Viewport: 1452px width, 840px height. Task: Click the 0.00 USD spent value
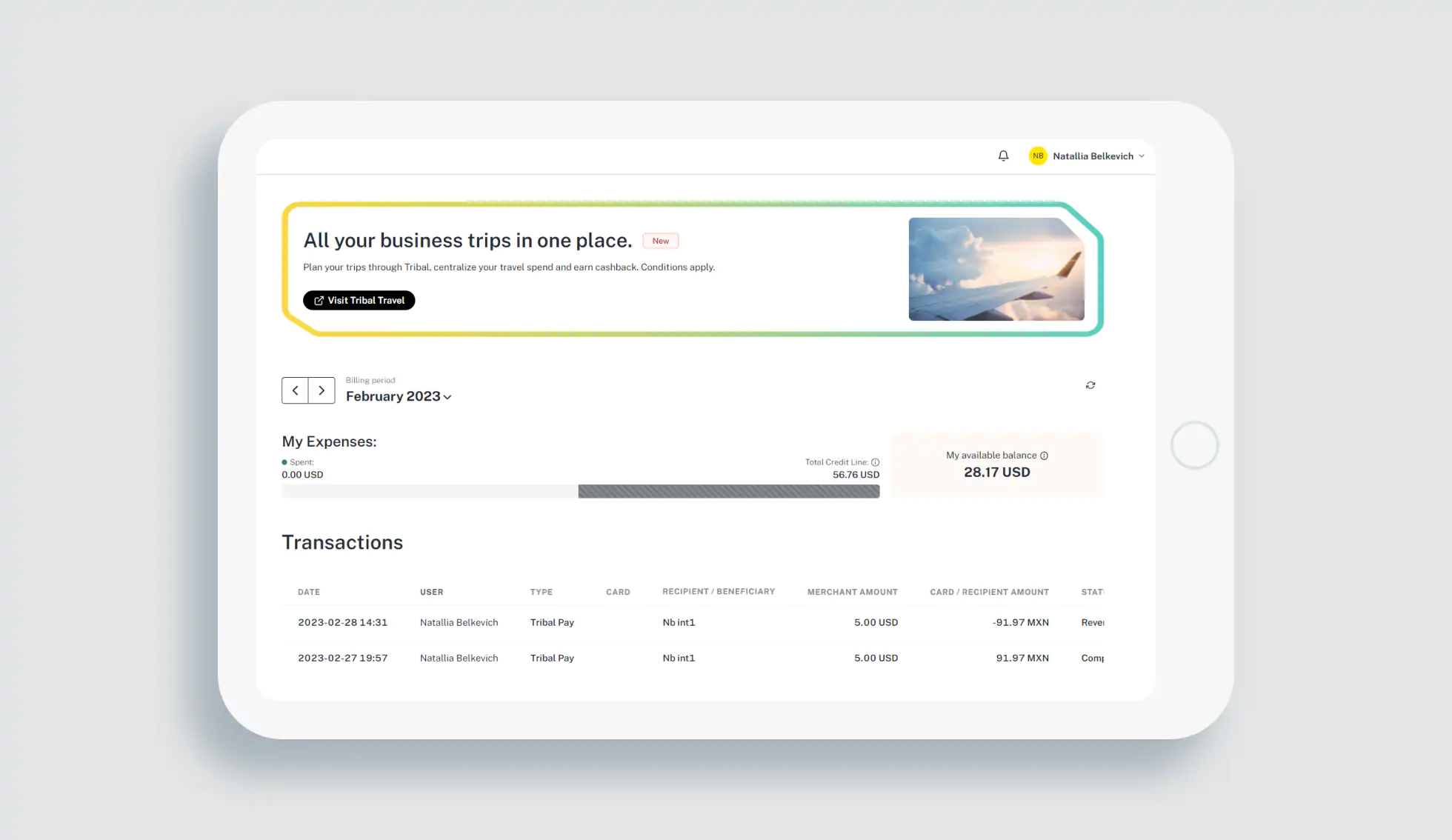pyautogui.click(x=302, y=475)
